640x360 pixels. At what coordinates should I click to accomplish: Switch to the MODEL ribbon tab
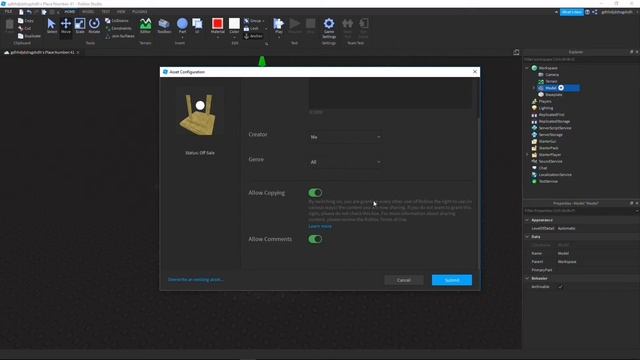point(88,12)
